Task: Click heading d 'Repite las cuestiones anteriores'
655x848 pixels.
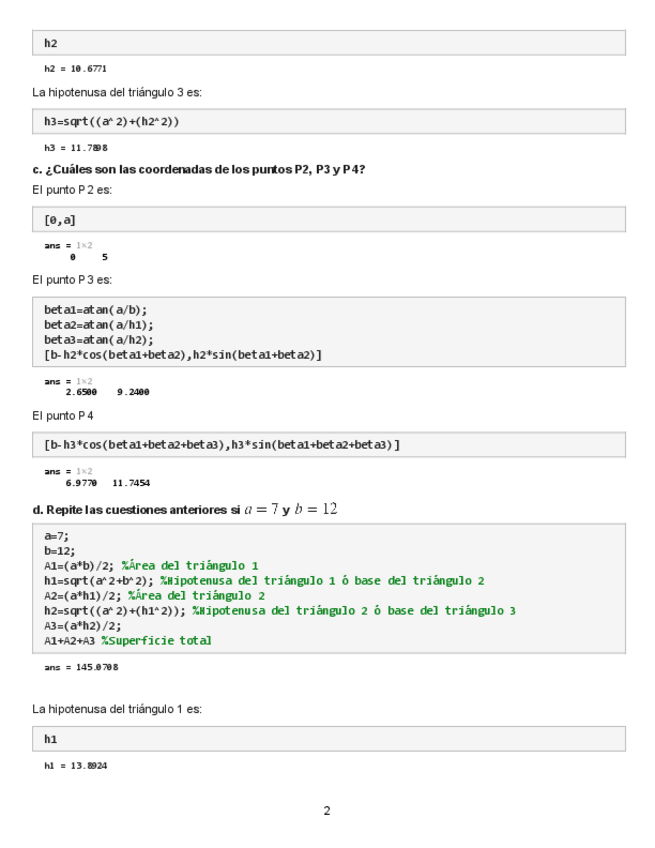Action: pos(184,509)
